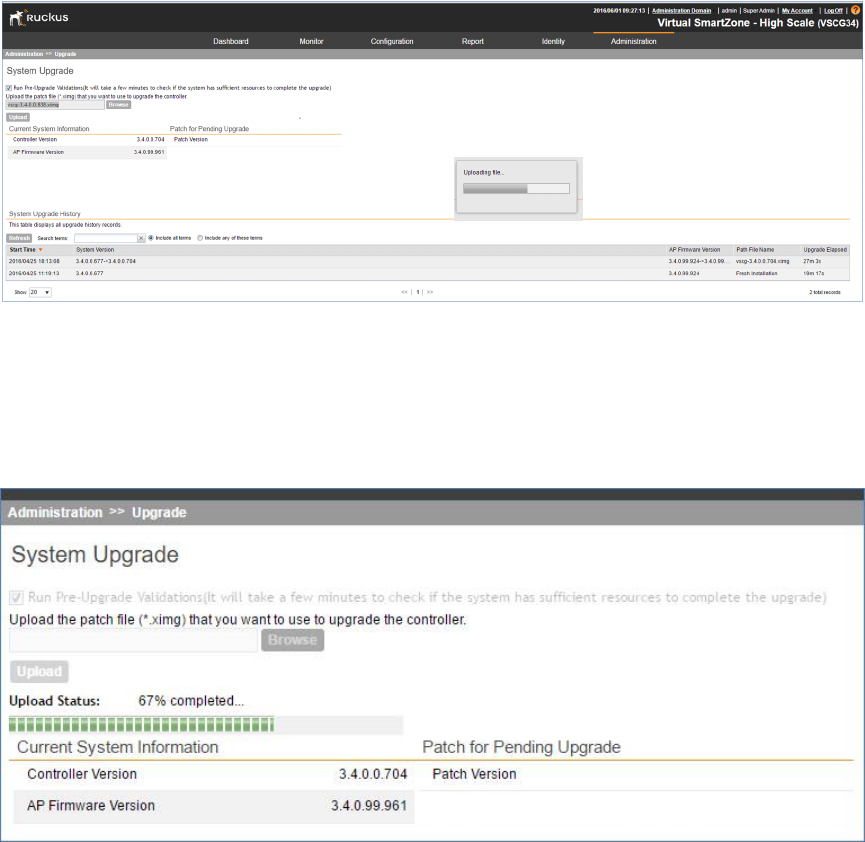Image resolution: width=865 pixels, height=842 pixels.
Task: Click the Start Time sort arrow icon
Action: coord(40,250)
